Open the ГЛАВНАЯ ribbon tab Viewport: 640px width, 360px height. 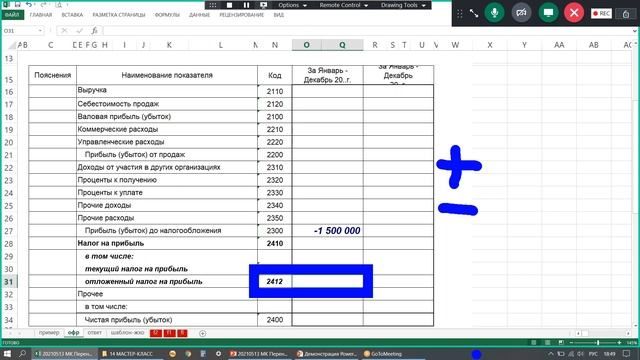41,15
